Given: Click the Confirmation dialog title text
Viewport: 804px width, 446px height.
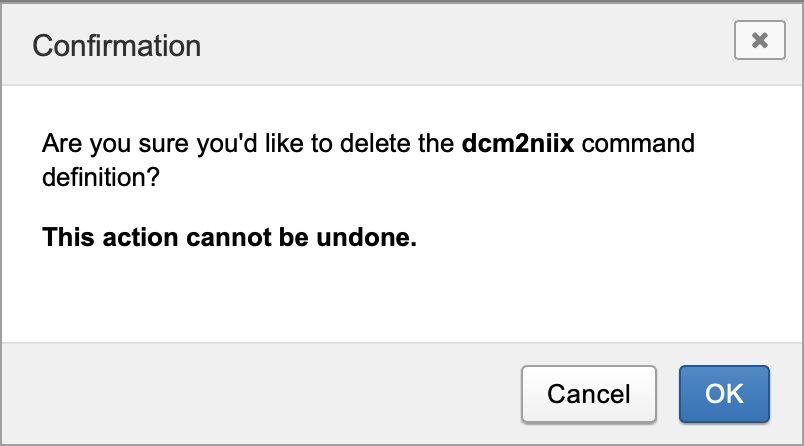Looking at the screenshot, I should pyautogui.click(x=117, y=45).
